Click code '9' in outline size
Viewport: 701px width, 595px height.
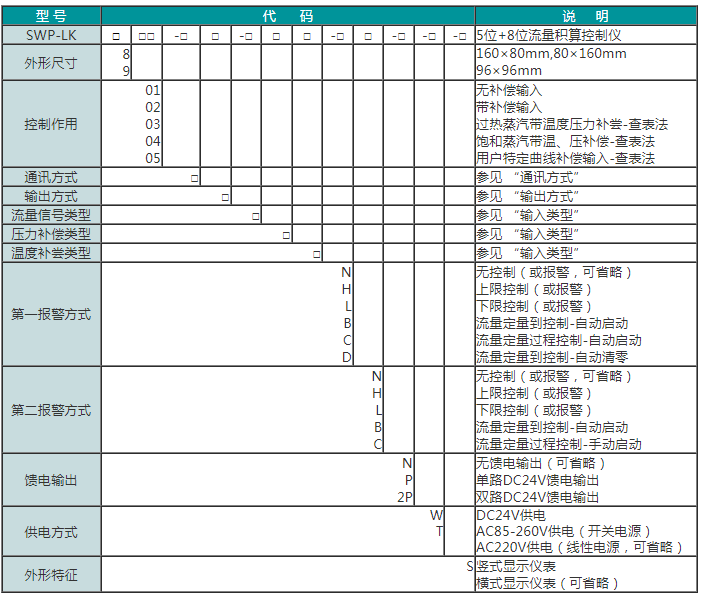[126, 71]
